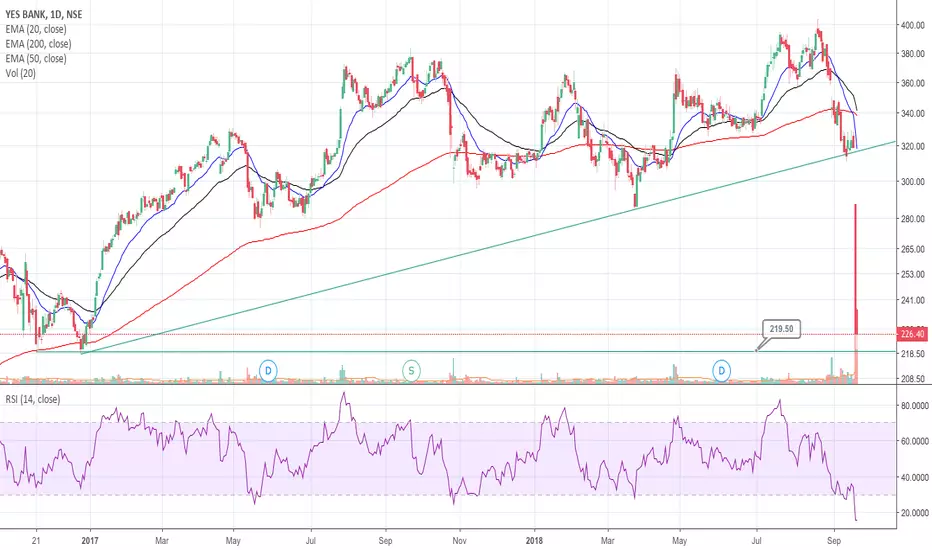Click the 208.50 price axis label
The height and width of the screenshot is (550, 932).
(913, 379)
